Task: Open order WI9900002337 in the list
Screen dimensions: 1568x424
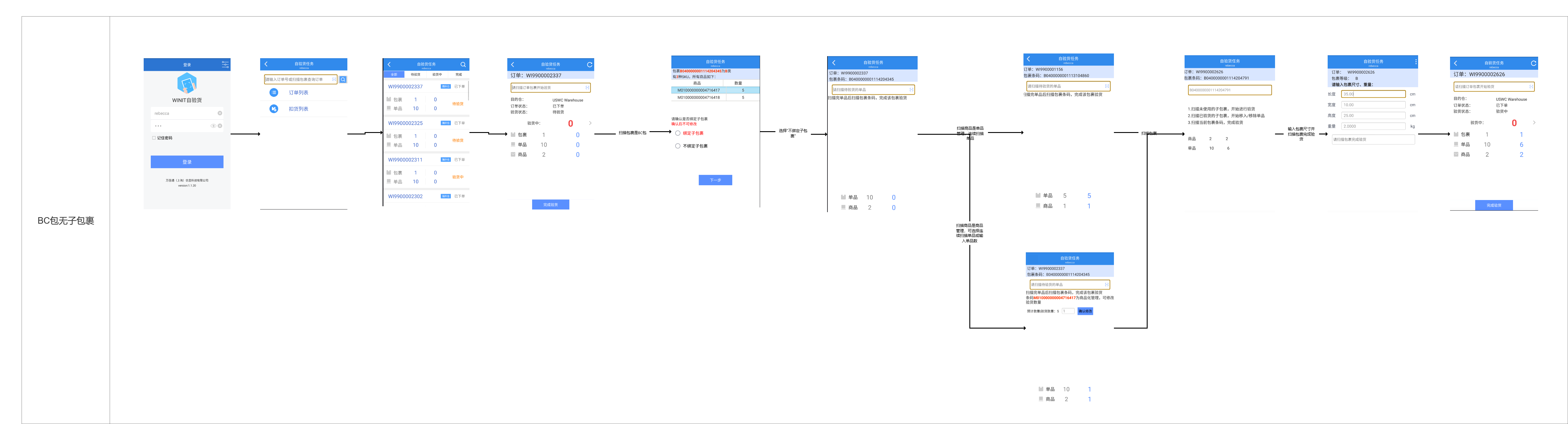Action: (x=405, y=86)
